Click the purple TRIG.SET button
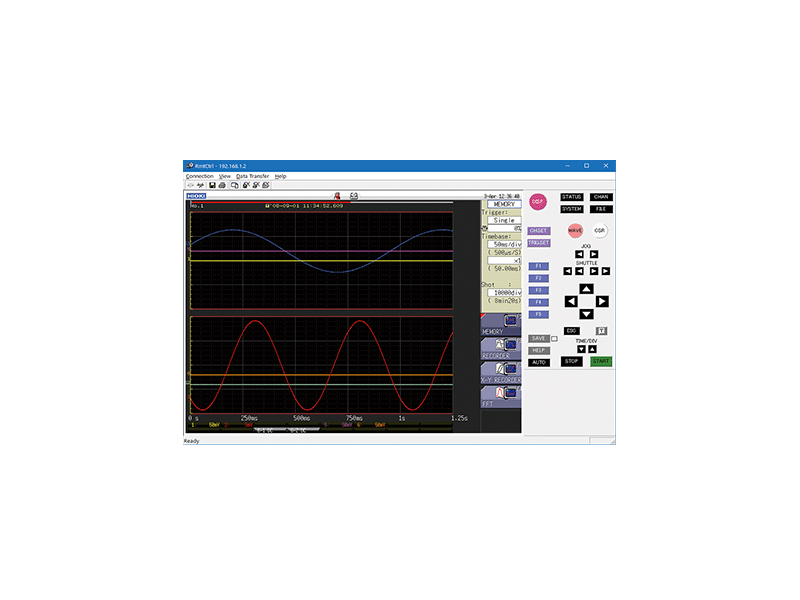This screenshot has width=800, height=600. (538, 243)
